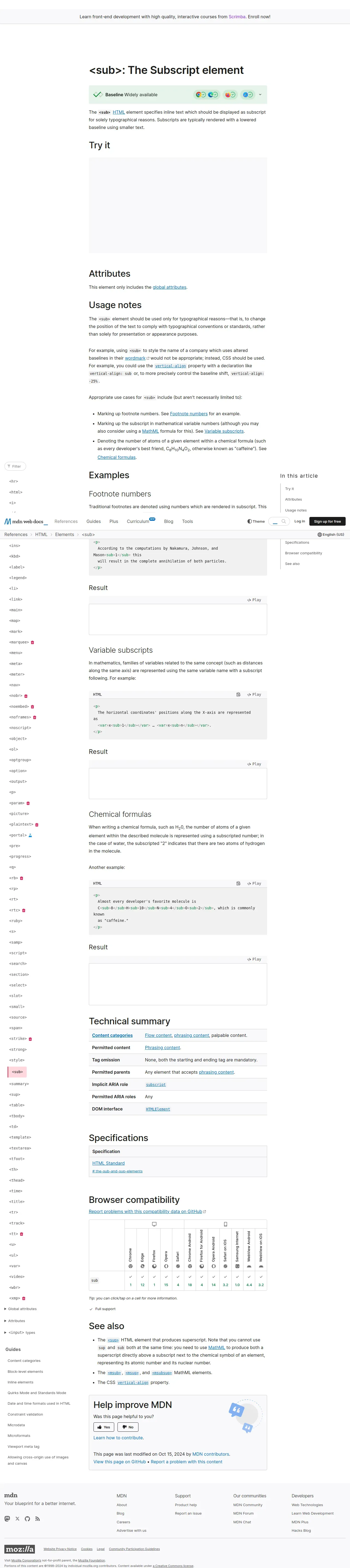
Task: Expand the Global attributes sidebar section
Action: coord(21,1309)
